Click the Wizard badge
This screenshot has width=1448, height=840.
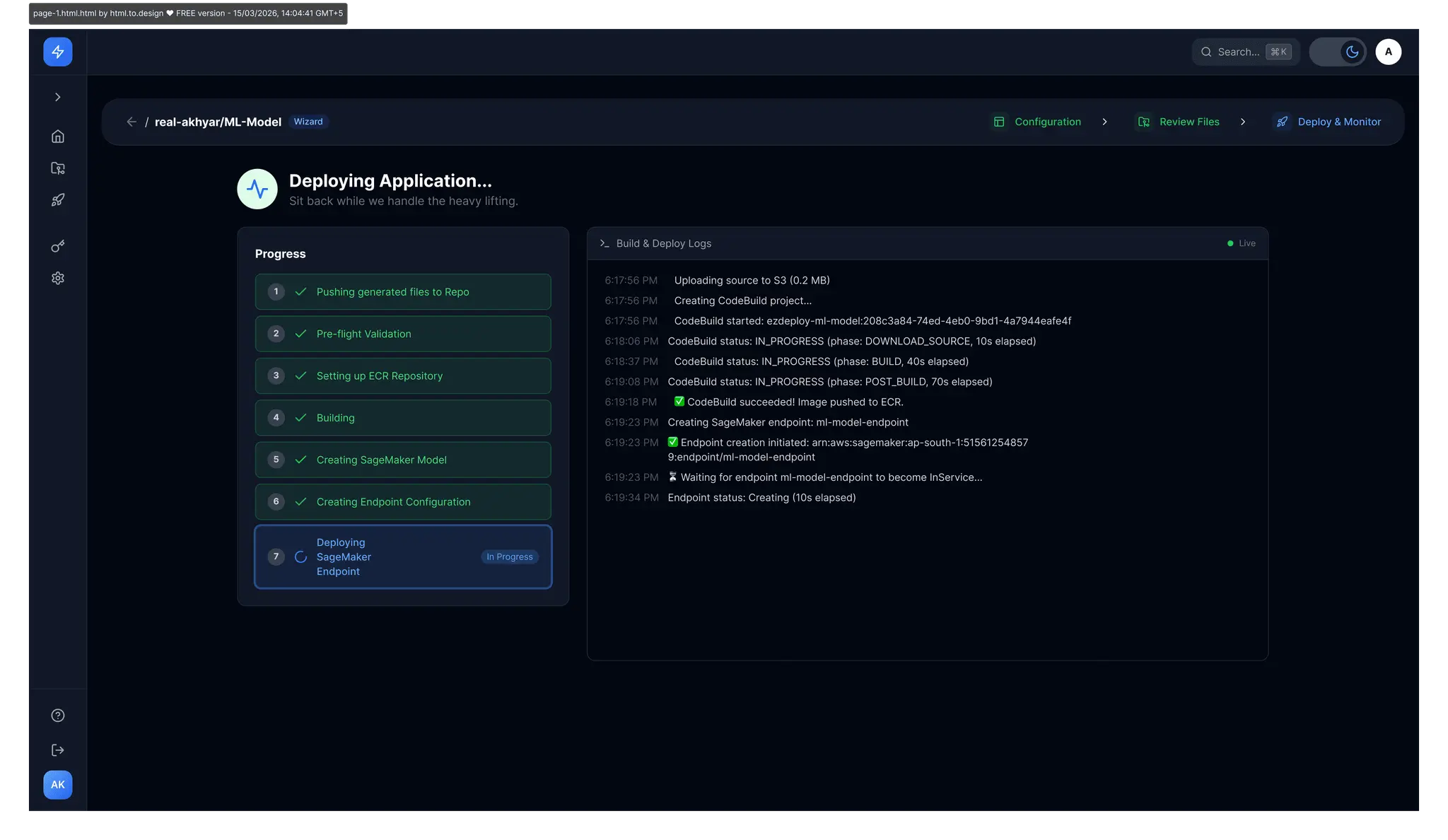(308, 122)
